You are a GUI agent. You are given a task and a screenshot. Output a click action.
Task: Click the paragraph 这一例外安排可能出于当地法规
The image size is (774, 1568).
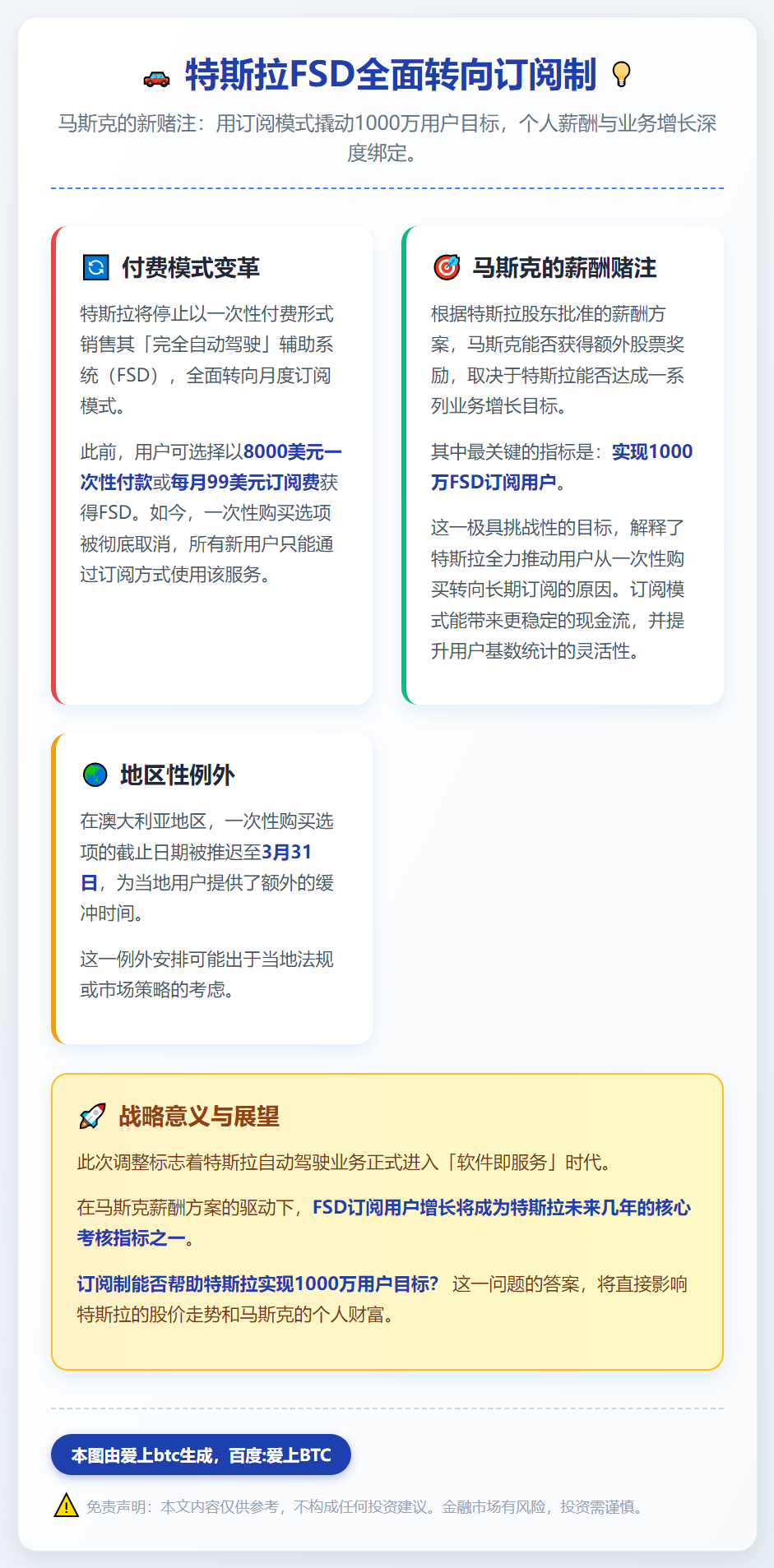207,974
